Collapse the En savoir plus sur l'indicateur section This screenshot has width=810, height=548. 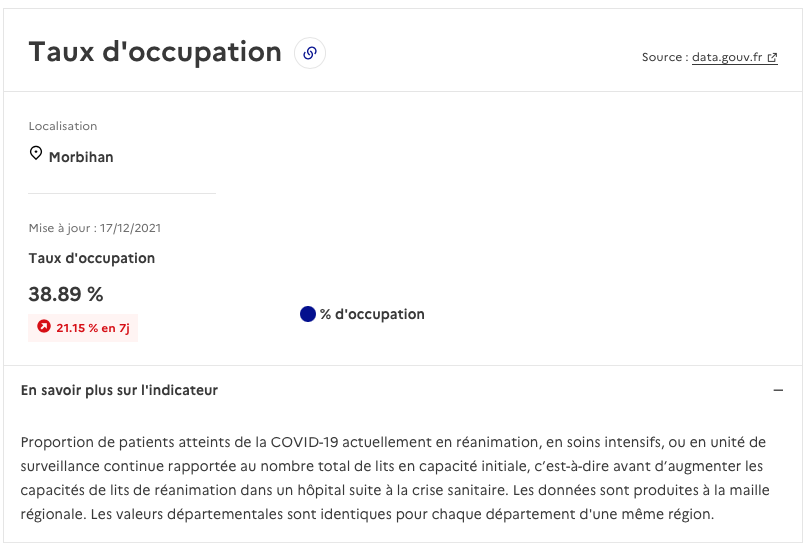pyautogui.click(x=403, y=390)
